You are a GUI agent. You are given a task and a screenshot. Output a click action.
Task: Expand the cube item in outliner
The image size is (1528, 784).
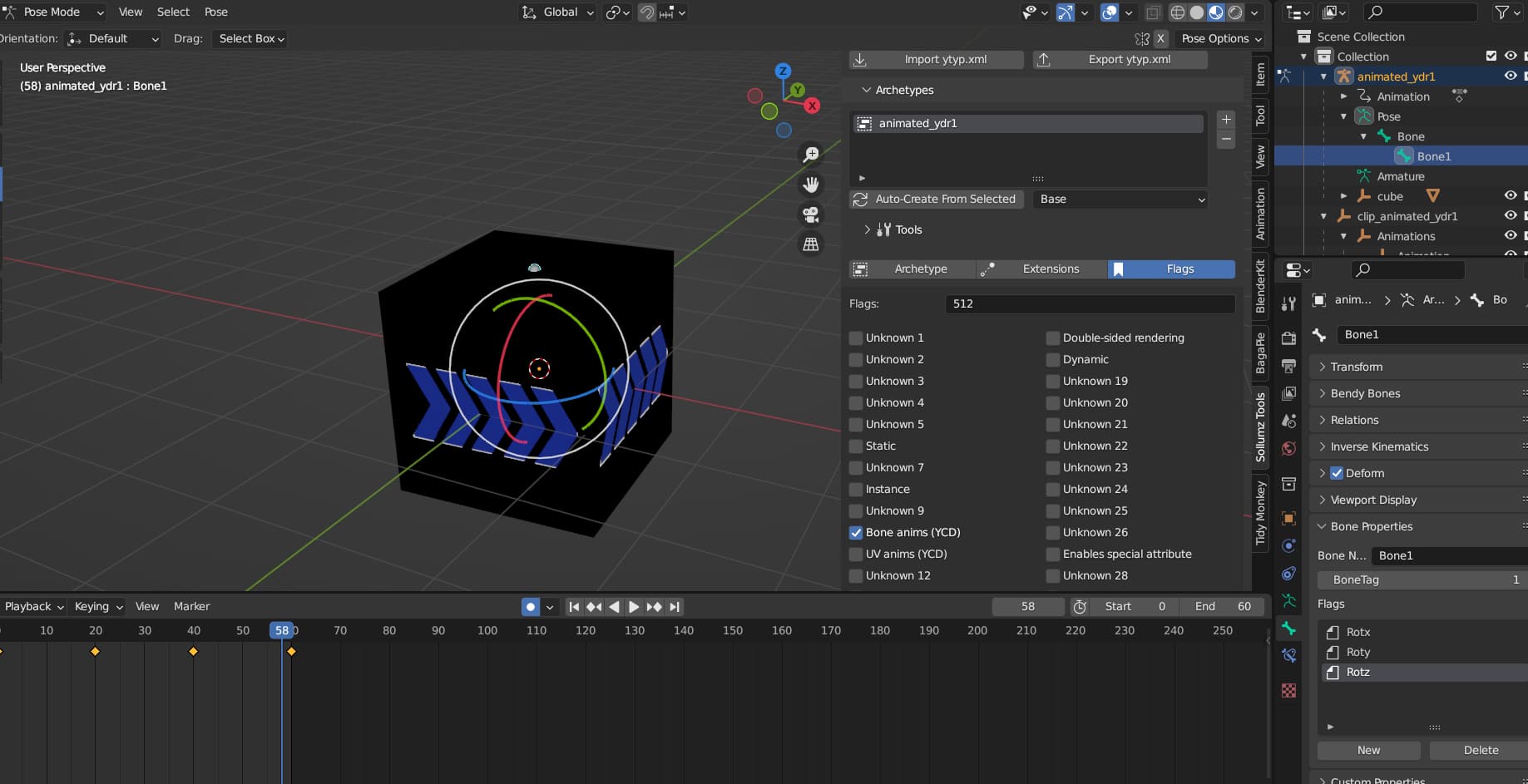1343,196
